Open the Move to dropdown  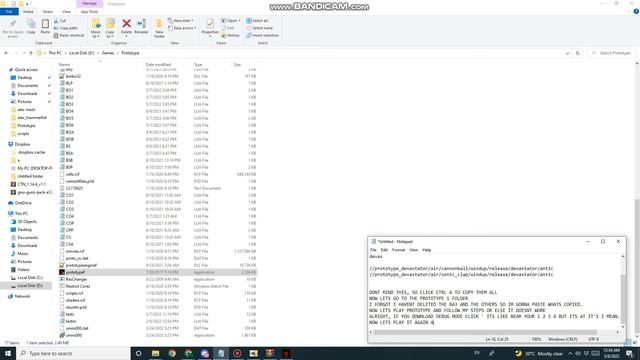coord(96,33)
